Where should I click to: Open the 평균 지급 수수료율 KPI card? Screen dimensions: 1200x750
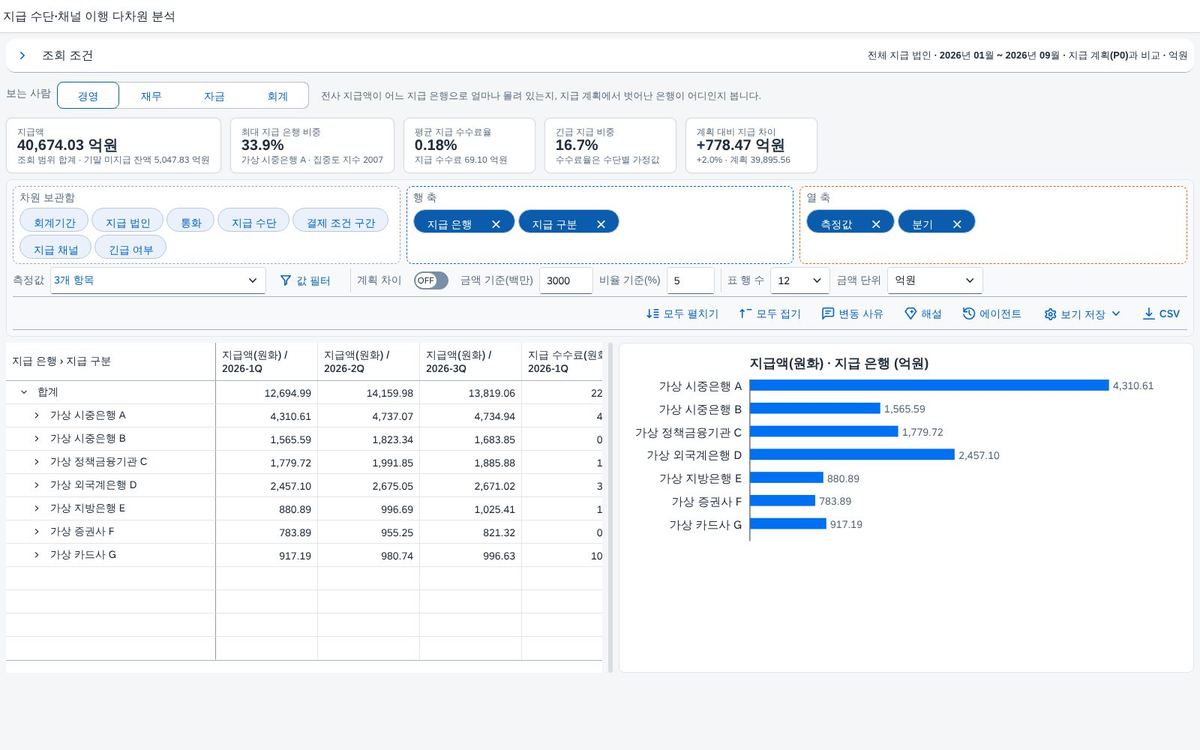click(470, 146)
